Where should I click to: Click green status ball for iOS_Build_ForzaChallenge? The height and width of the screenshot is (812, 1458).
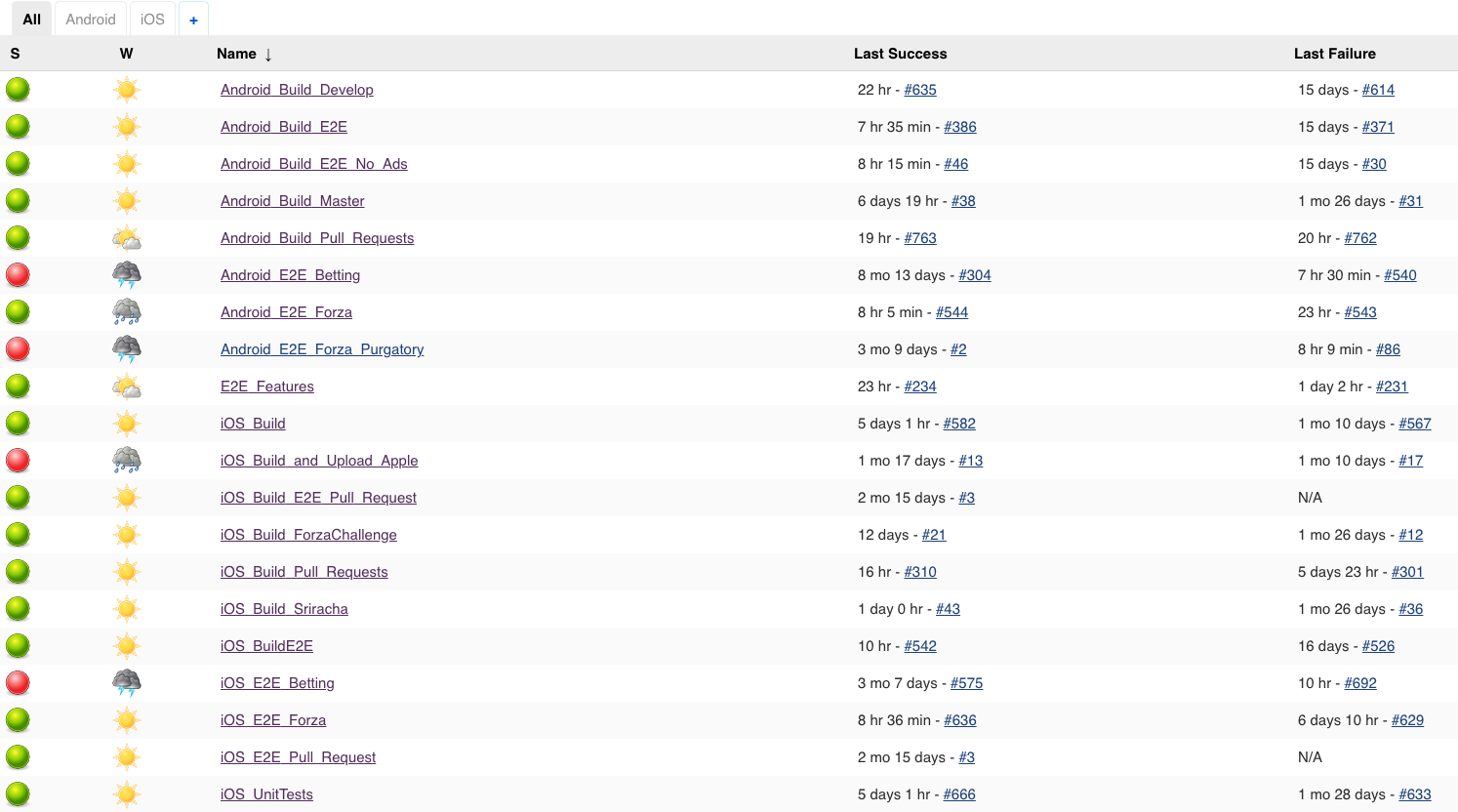pyautogui.click(x=18, y=535)
